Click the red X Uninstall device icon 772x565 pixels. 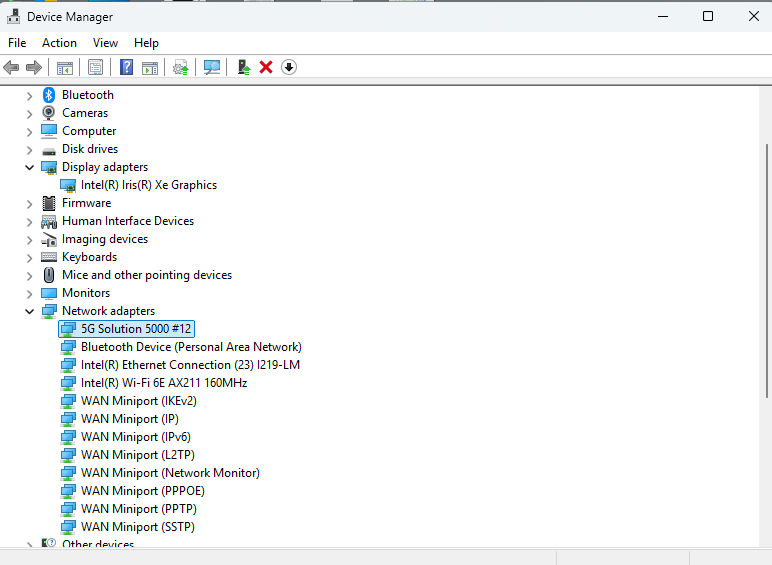pos(266,67)
